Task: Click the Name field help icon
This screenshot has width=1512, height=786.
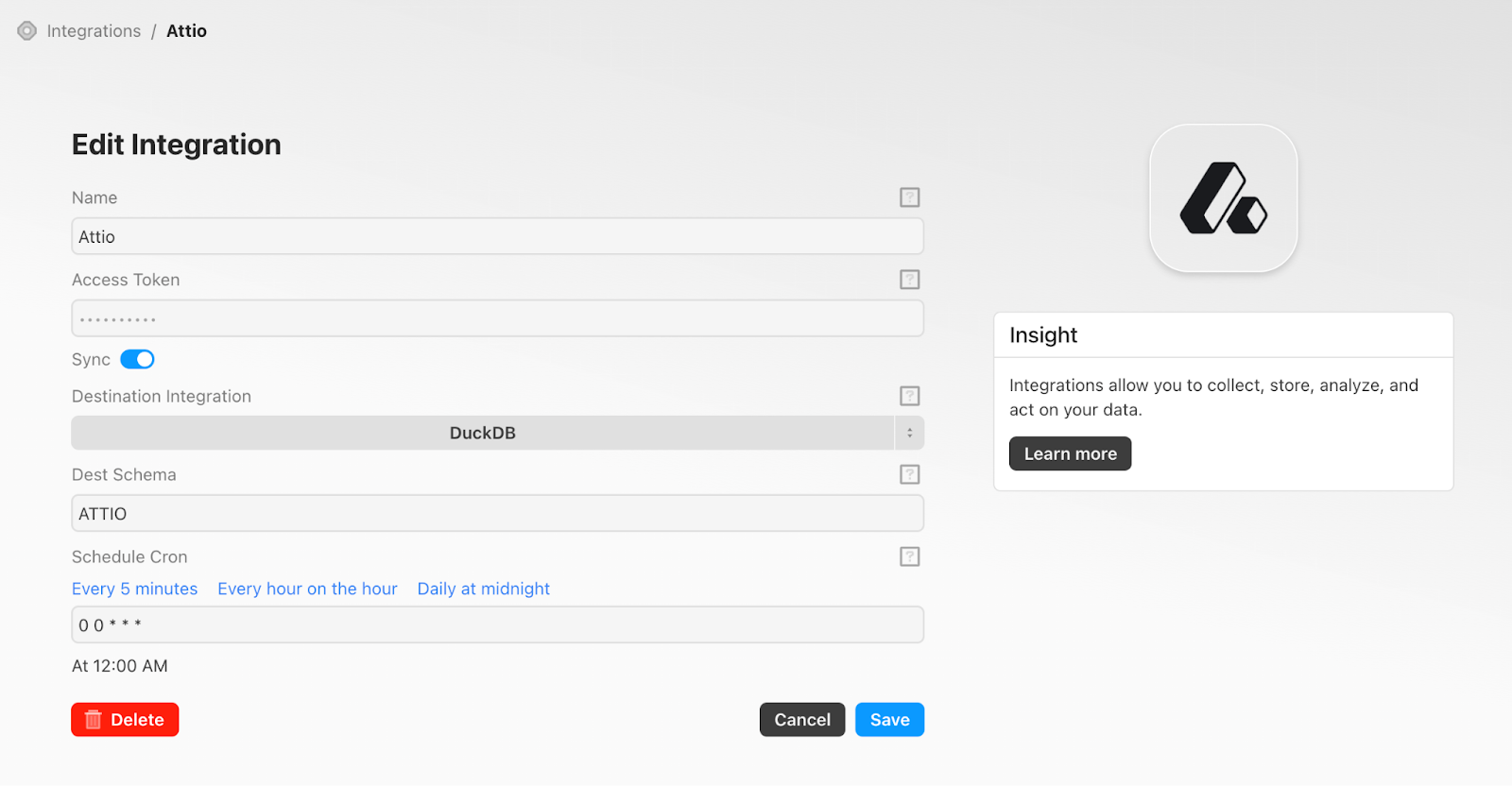Action: 909,197
